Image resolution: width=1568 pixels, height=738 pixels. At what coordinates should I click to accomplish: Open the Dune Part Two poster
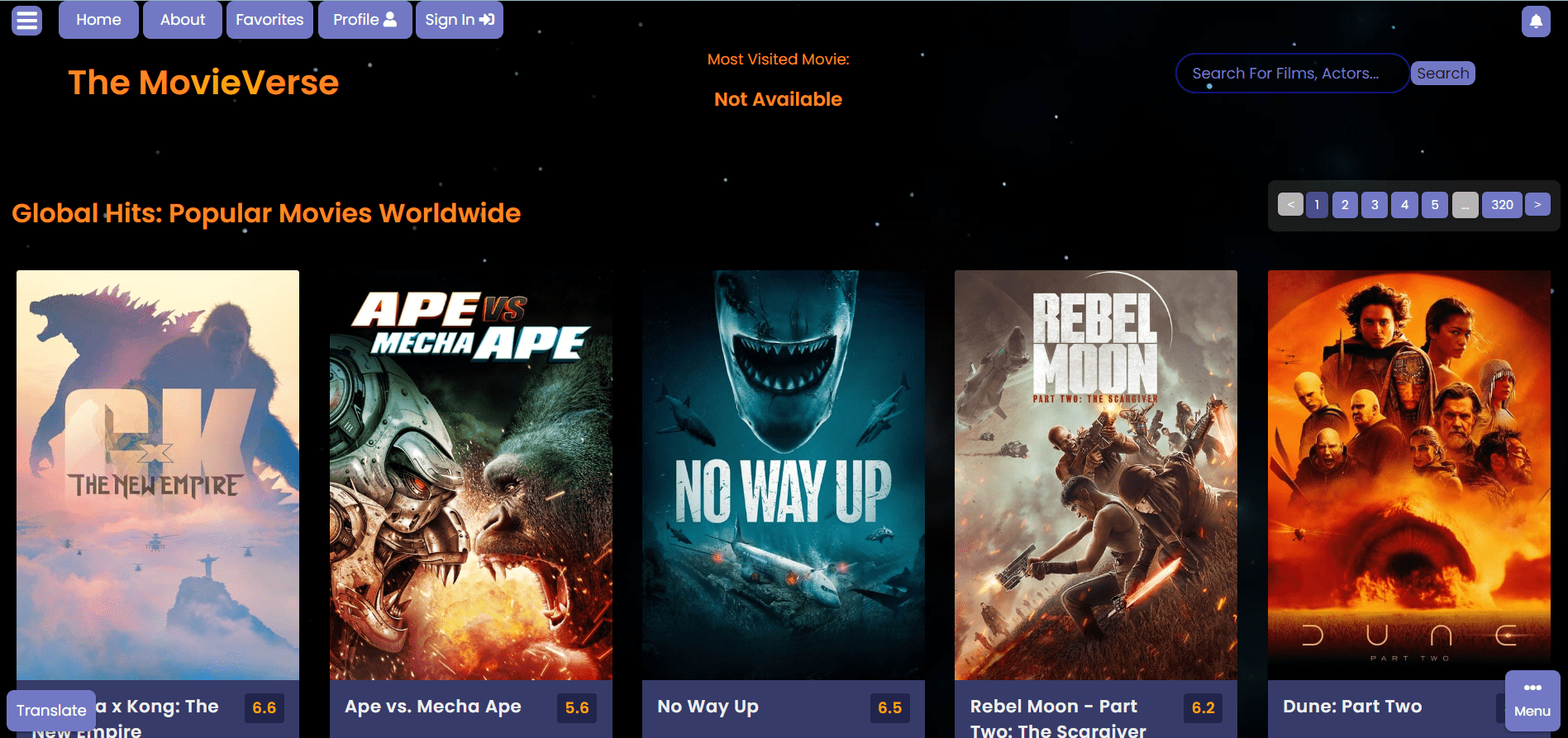pos(1409,475)
